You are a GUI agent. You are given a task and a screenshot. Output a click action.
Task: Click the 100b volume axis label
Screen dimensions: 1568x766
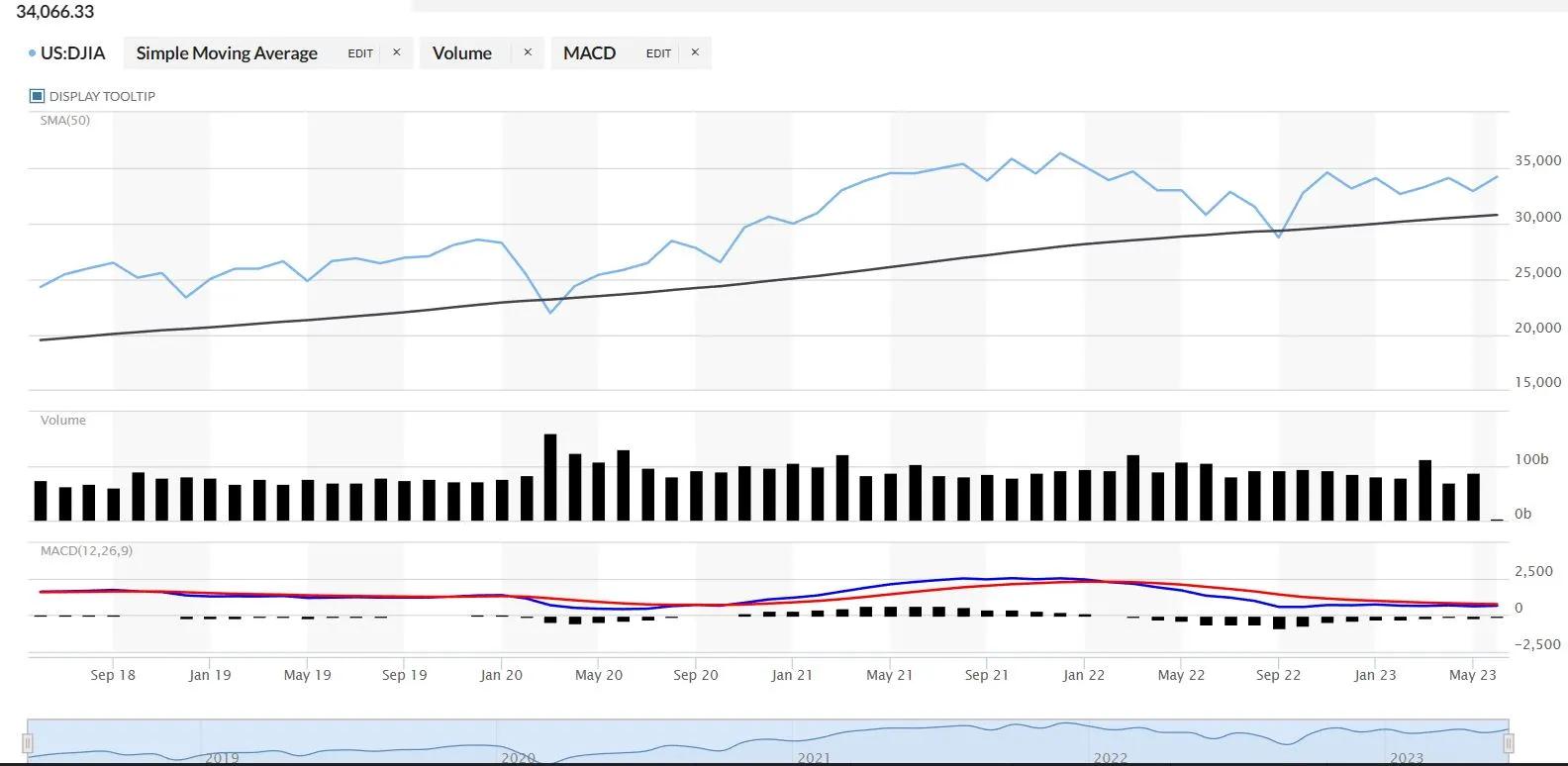pos(1531,459)
